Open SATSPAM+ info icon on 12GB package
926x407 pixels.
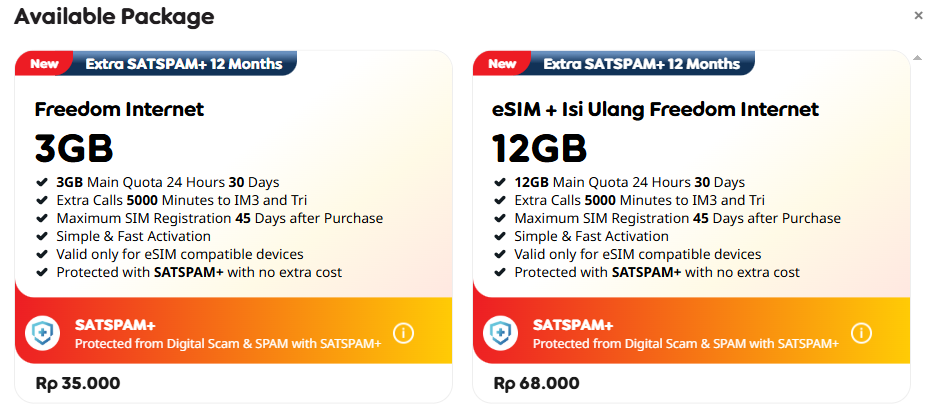[861, 333]
